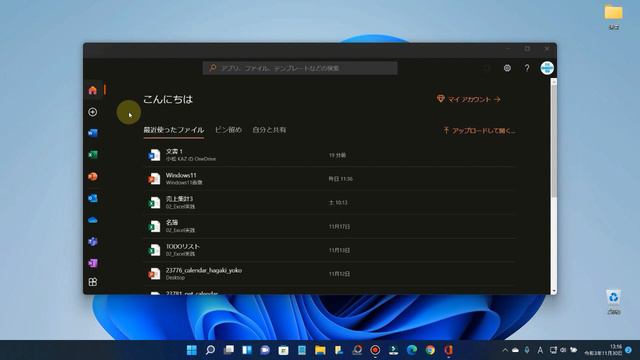Click the Word icon beside 文書 1
The width and height of the screenshot is (640, 360).
154,155
